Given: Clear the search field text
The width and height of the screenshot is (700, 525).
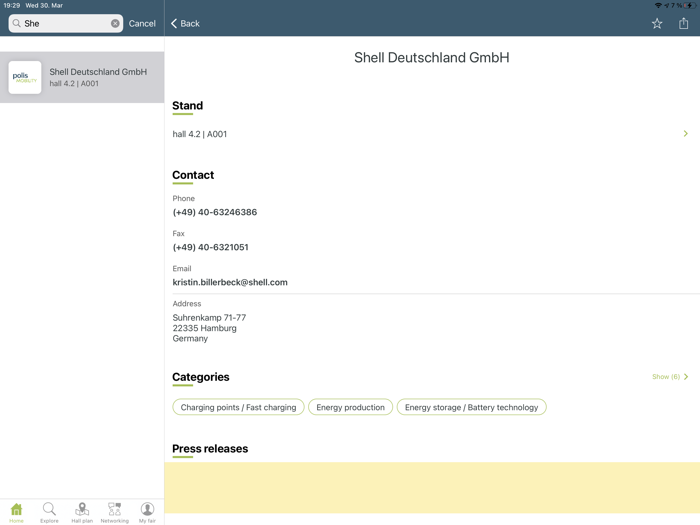Looking at the screenshot, I should click(x=115, y=23).
